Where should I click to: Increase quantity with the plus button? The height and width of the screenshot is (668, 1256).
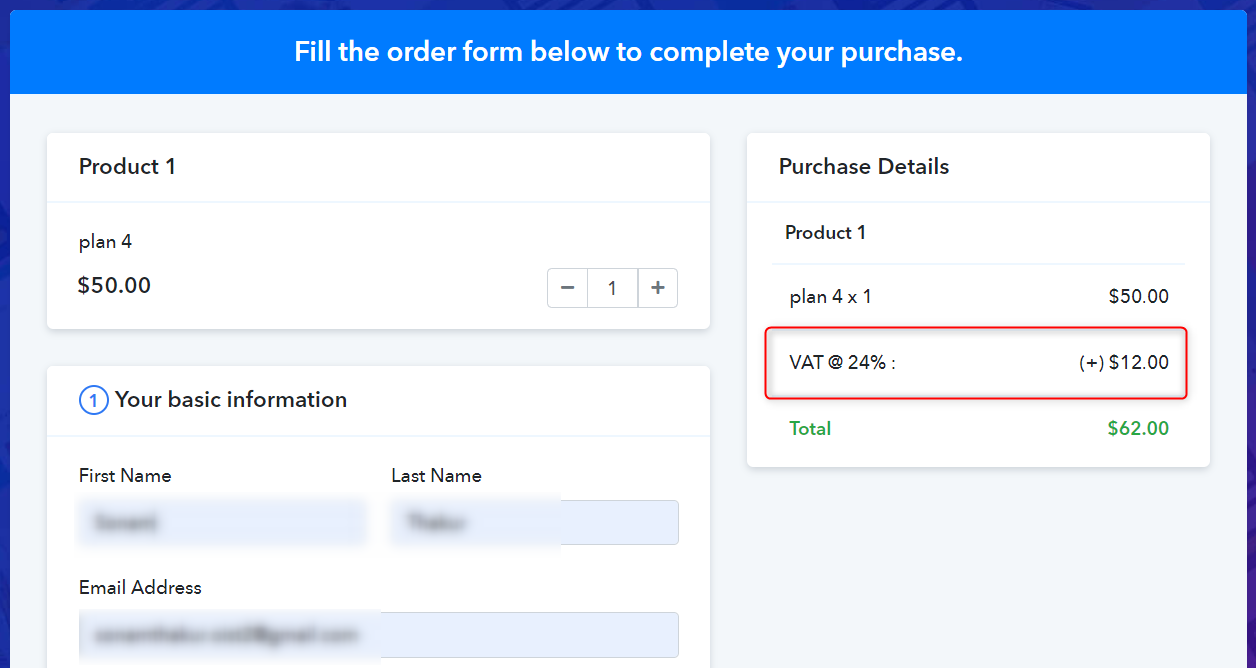click(x=658, y=288)
